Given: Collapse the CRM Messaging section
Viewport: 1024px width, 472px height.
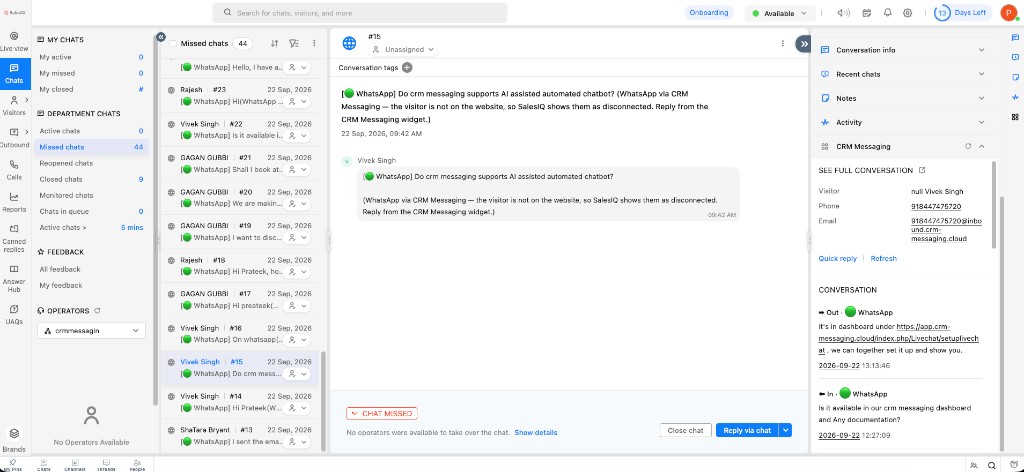Looking at the screenshot, I should [x=982, y=146].
